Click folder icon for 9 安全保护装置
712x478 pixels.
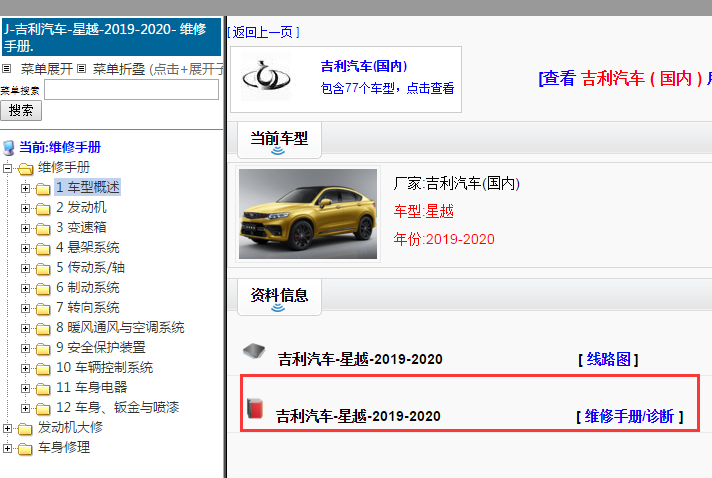point(43,348)
